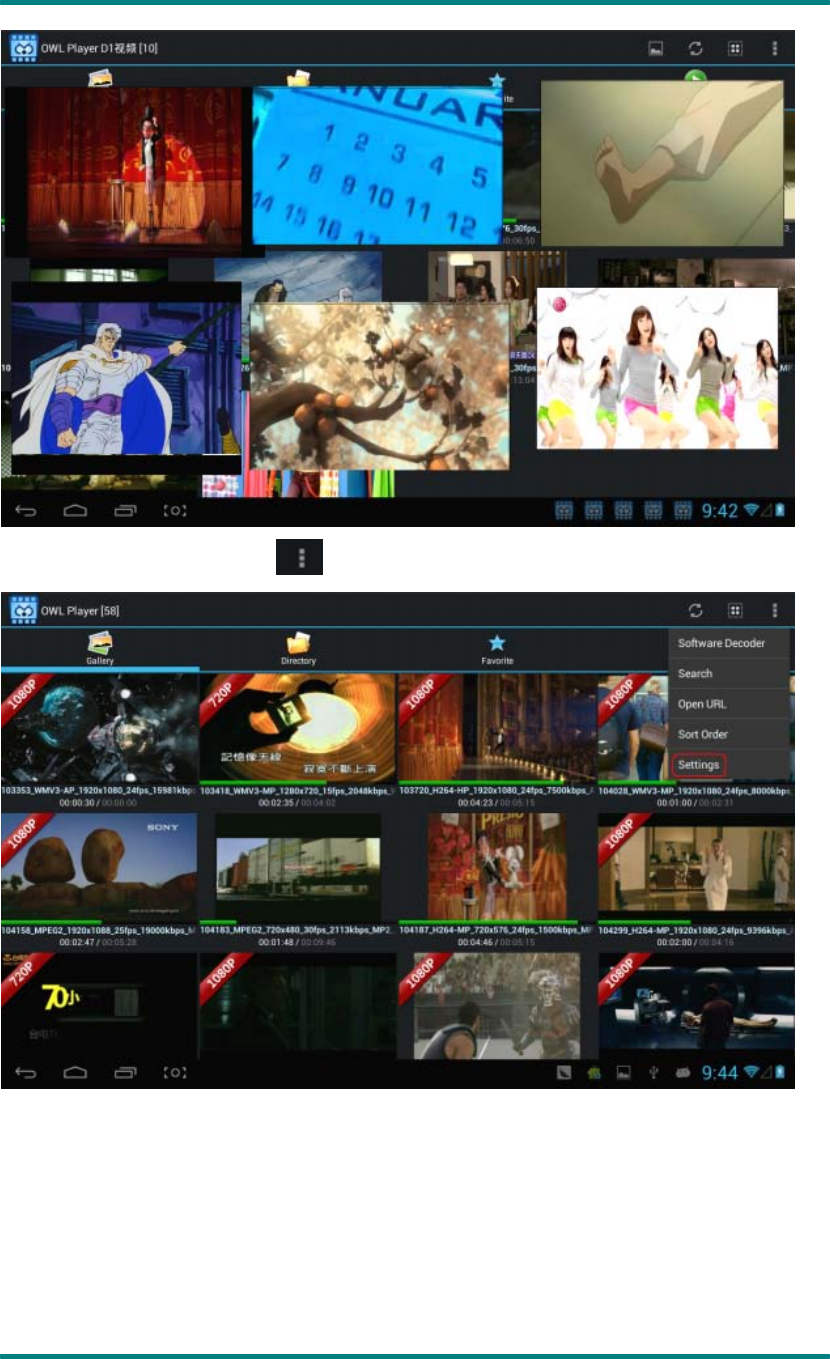Screen dimensions: 830x1359
Task: Click OWL Player [58] app logo
Action: tap(23, 609)
